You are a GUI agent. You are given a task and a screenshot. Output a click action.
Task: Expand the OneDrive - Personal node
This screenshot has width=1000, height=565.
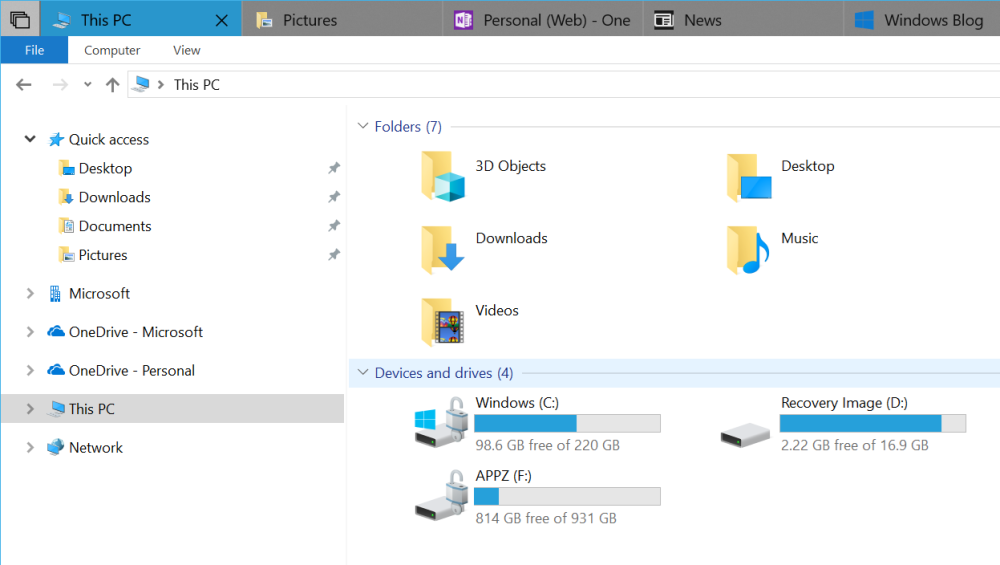[x=30, y=371]
